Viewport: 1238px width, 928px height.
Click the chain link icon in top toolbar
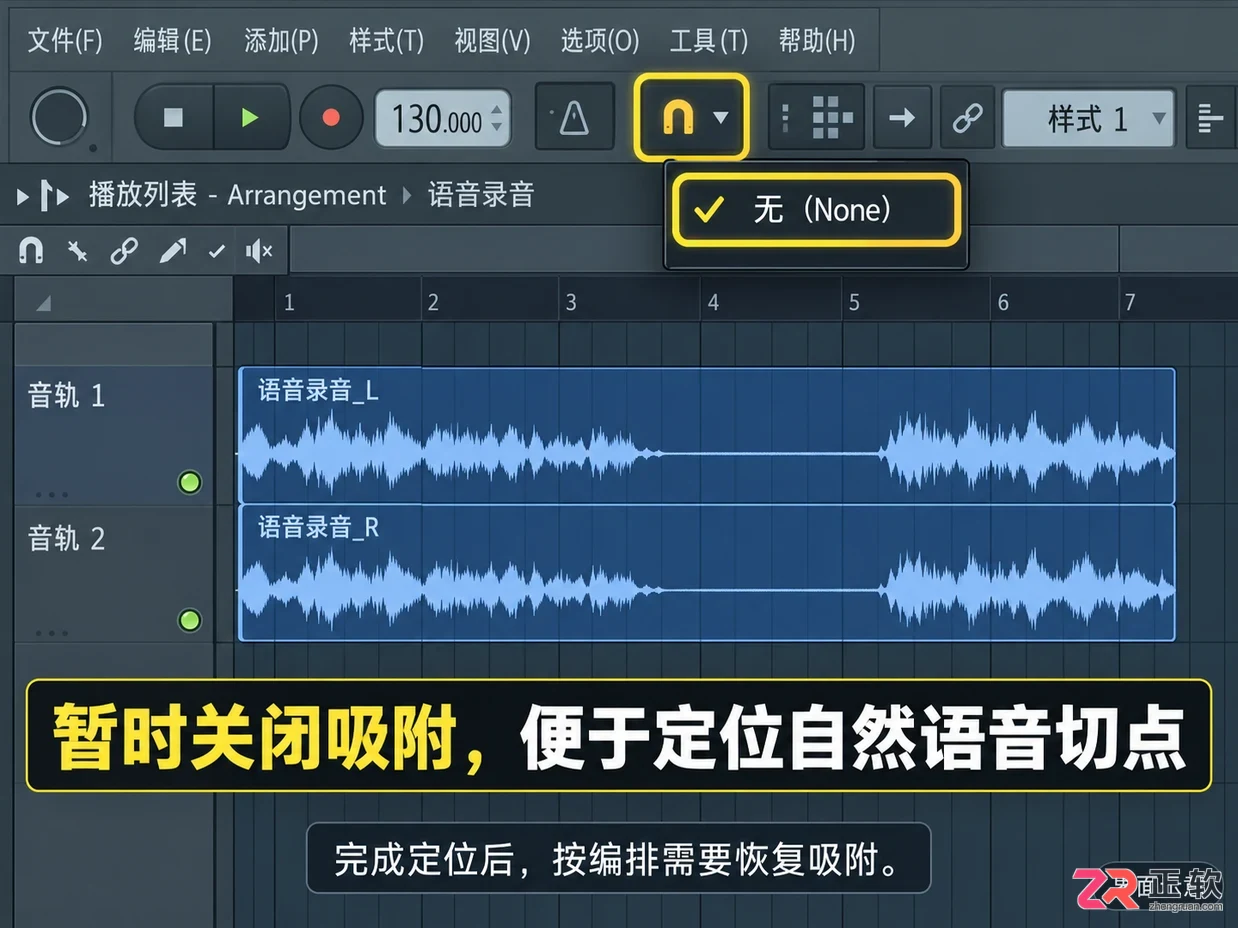click(x=966, y=118)
